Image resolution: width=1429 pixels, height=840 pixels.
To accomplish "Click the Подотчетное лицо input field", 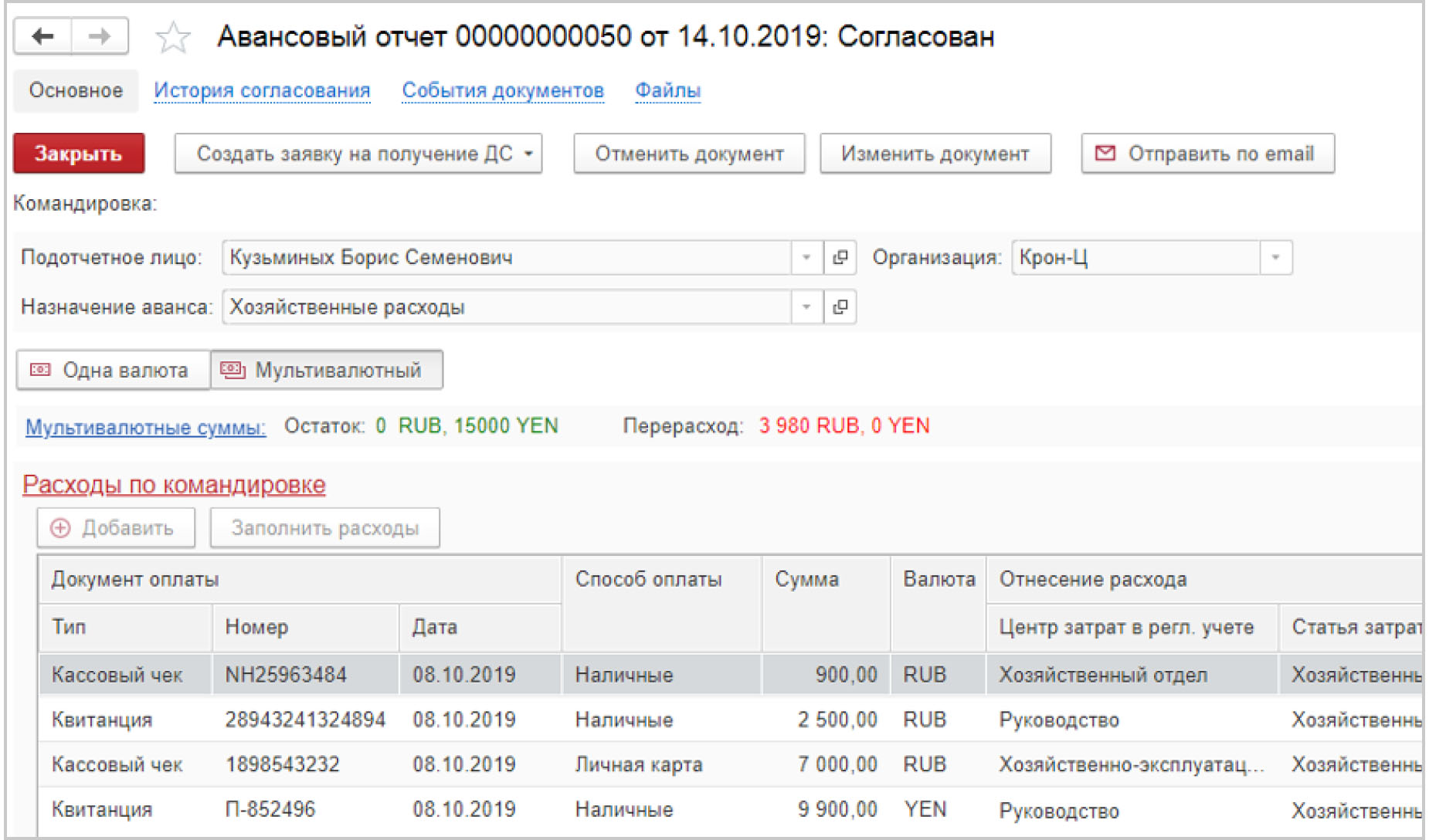I will (507, 257).
